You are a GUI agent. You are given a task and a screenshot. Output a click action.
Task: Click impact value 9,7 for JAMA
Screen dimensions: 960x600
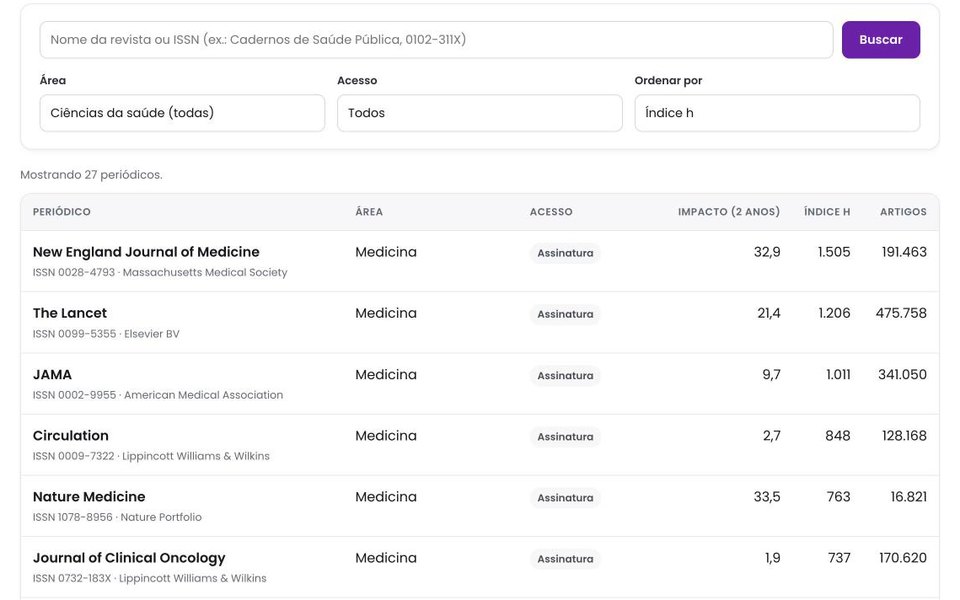point(771,374)
